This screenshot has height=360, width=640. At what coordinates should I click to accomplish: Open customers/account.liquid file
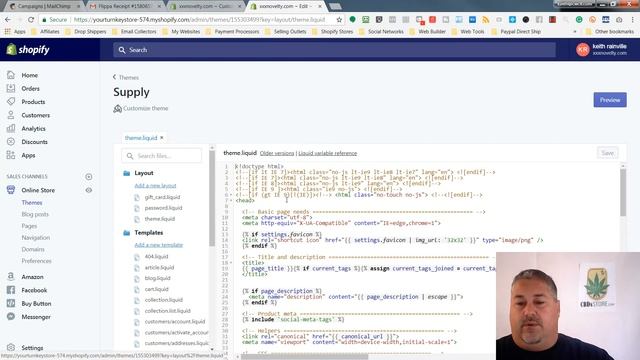tap(175, 322)
